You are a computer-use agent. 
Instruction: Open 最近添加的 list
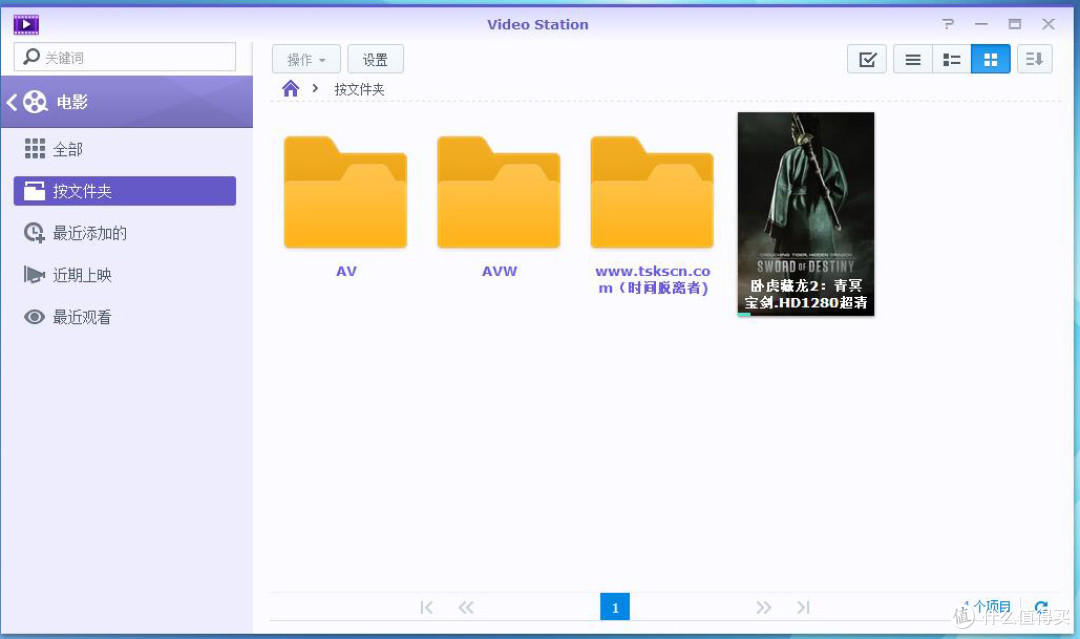coord(125,233)
